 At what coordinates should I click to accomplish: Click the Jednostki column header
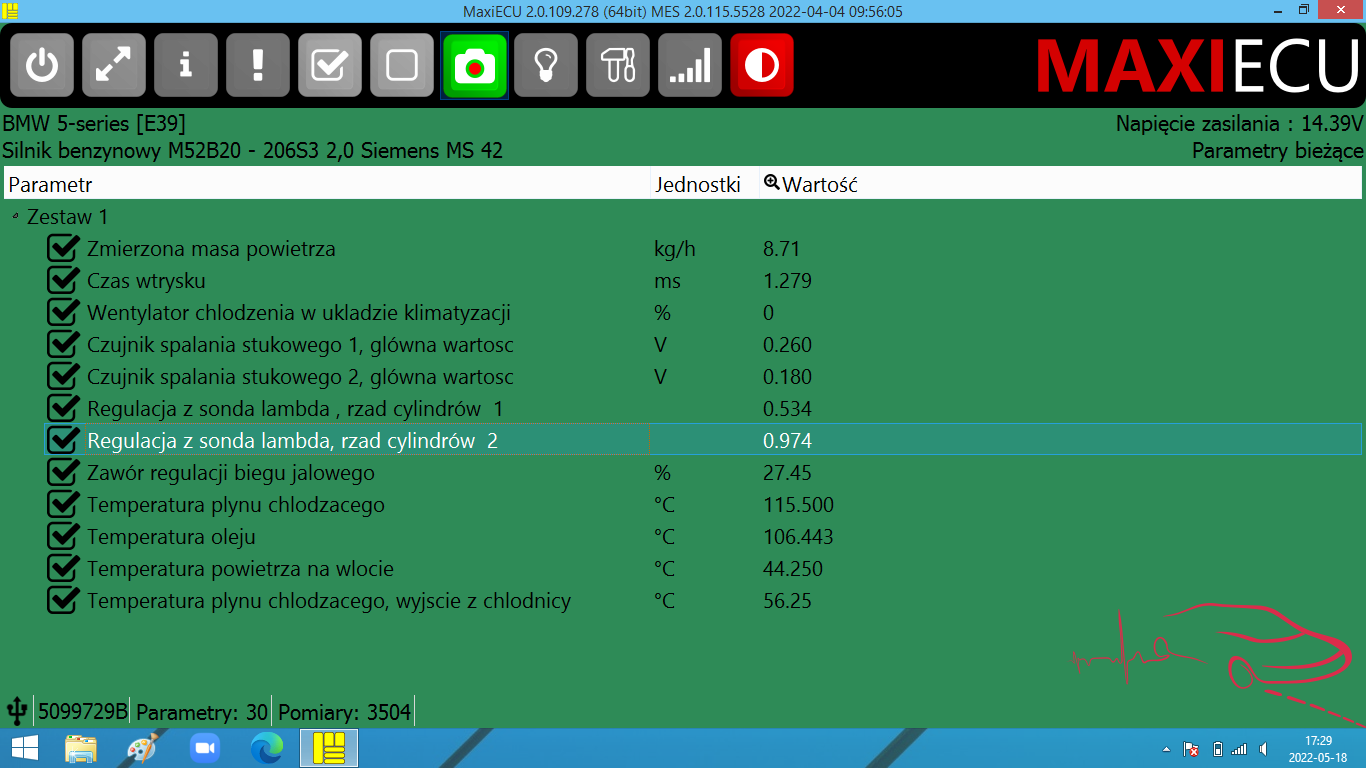(704, 184)
